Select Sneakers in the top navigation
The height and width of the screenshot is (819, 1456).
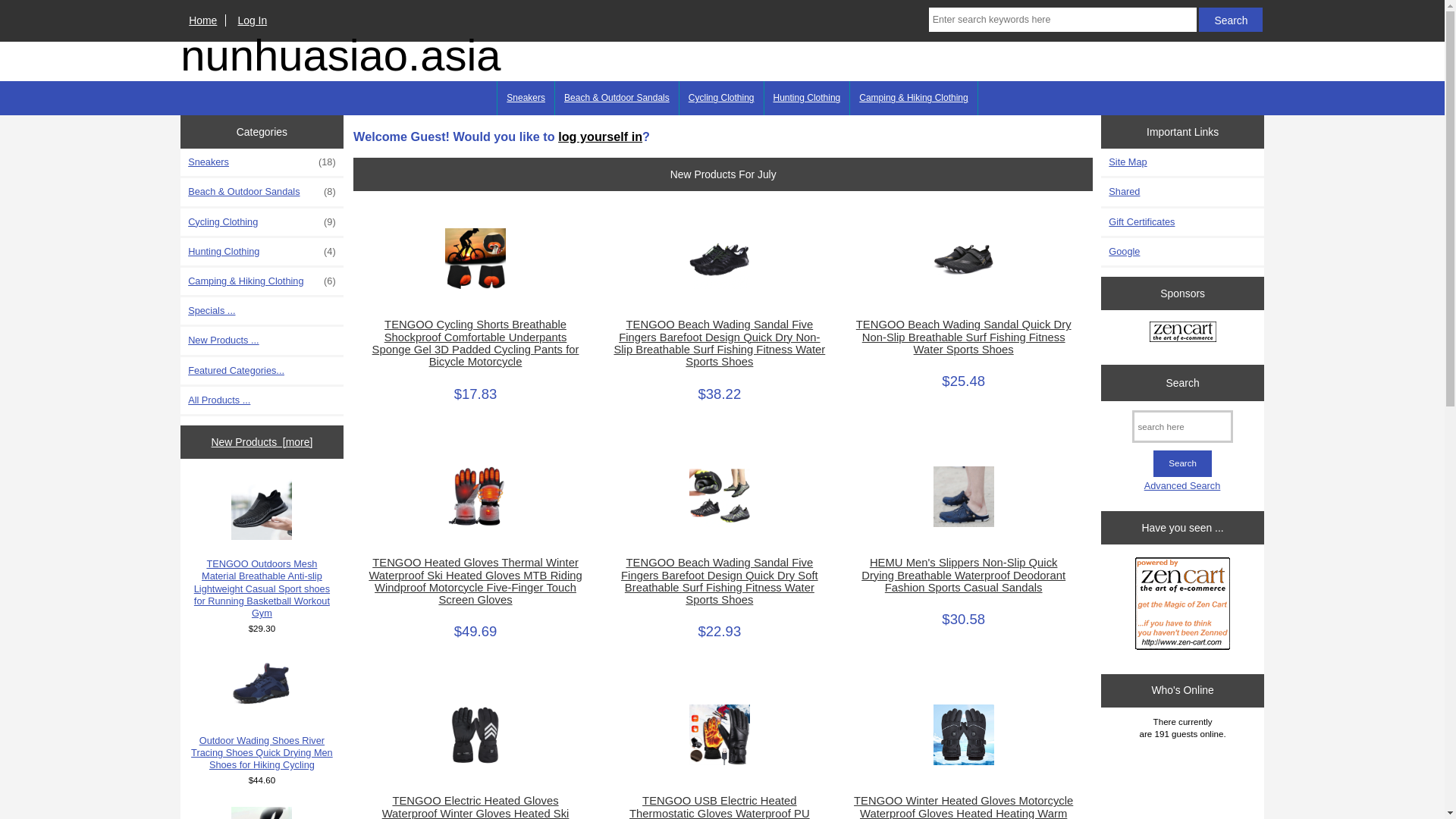point(526,98)
